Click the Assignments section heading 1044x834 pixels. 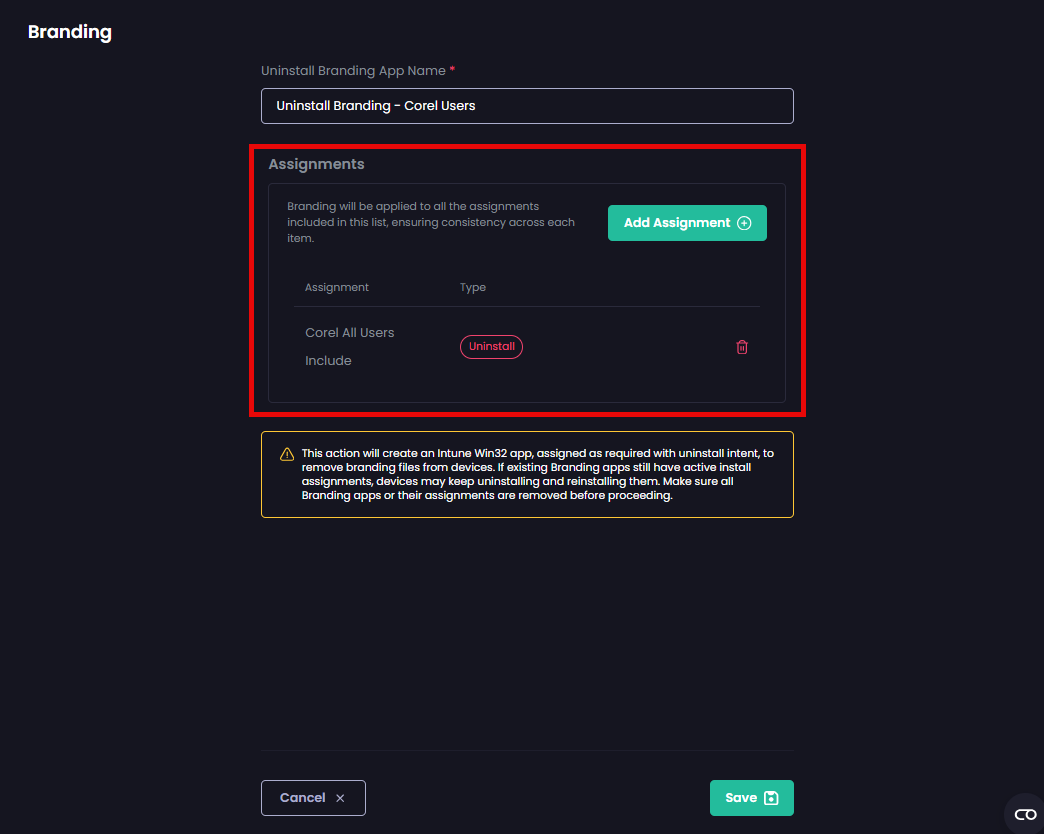pos(316,164)
